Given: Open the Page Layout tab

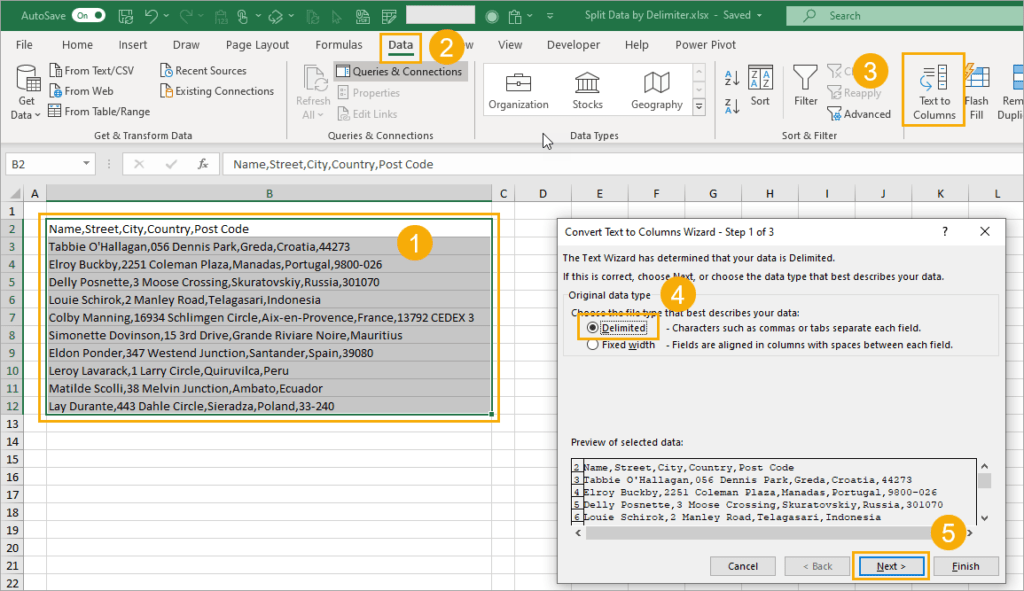Looking at the screenshot, I should [x=257, y=44].
